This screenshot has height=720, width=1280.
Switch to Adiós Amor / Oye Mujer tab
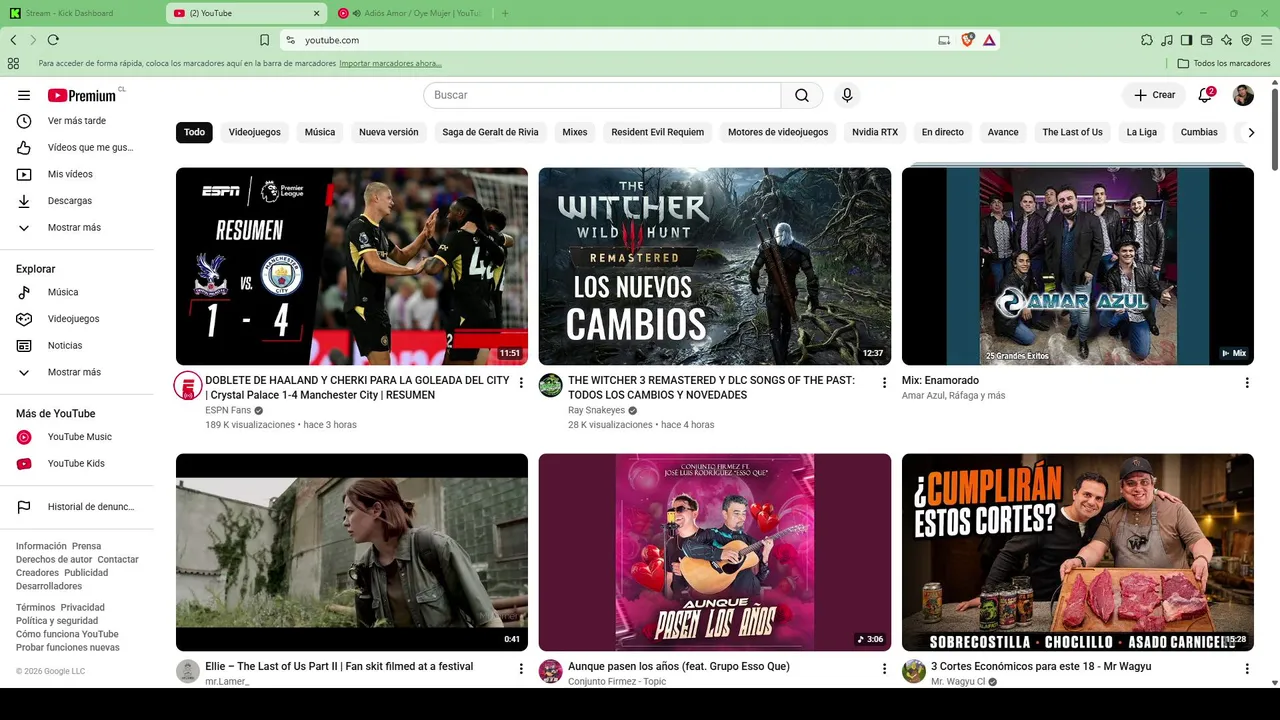pos(410,13)
